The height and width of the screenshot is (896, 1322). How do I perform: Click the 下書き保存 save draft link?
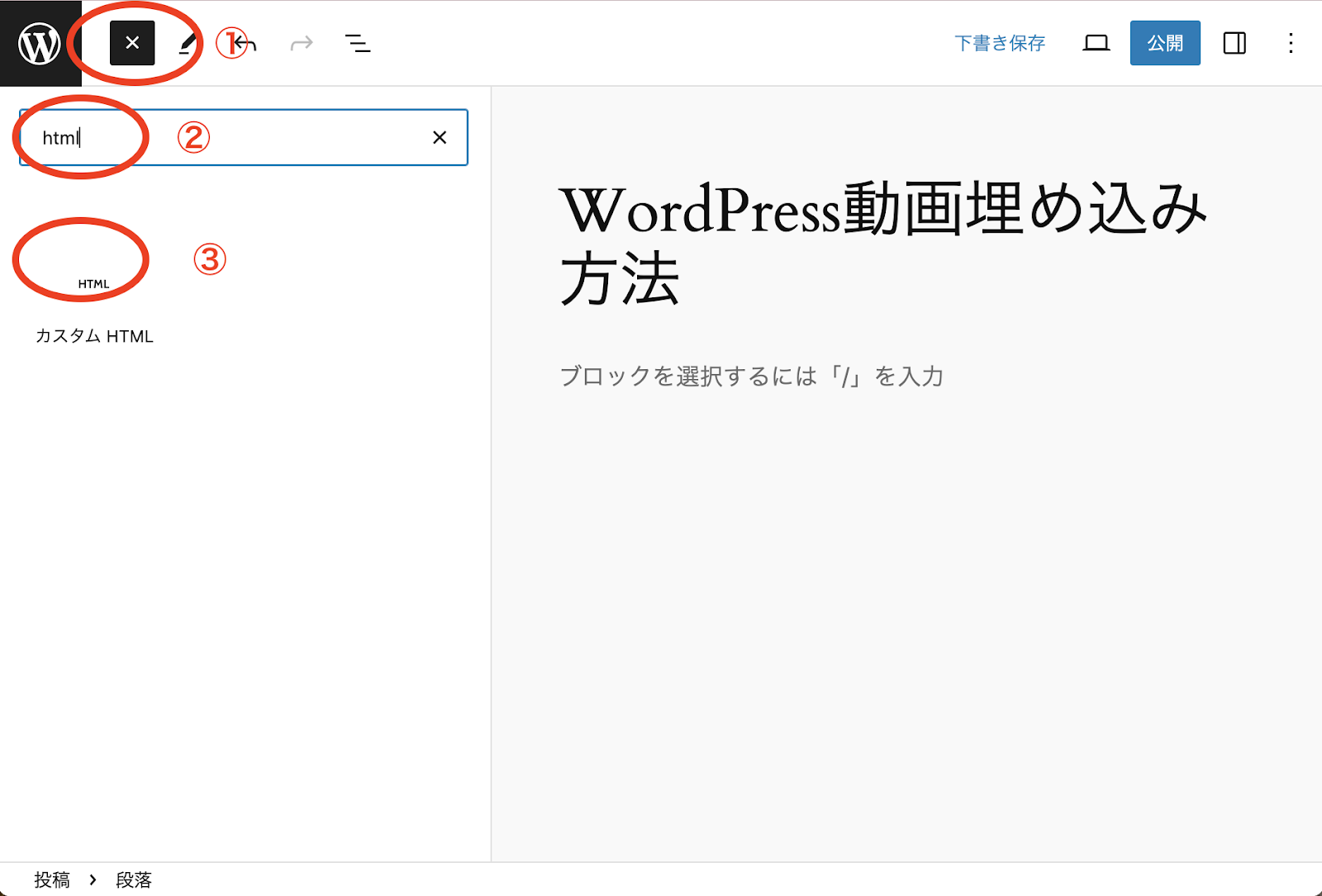click(1000, 43)
